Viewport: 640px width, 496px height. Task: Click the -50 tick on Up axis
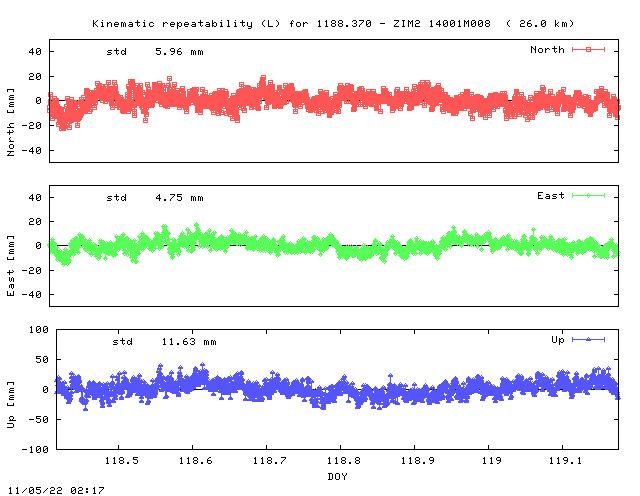(38, 420)
